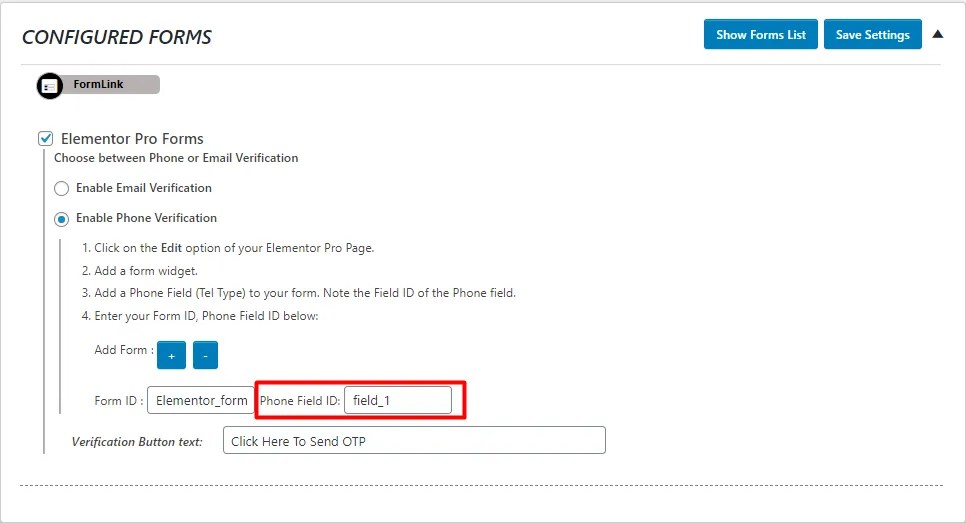The image size is (966, 523).
Task: Click the plus icon to add form
Action: pyautogui.click(x=170, y=355)
